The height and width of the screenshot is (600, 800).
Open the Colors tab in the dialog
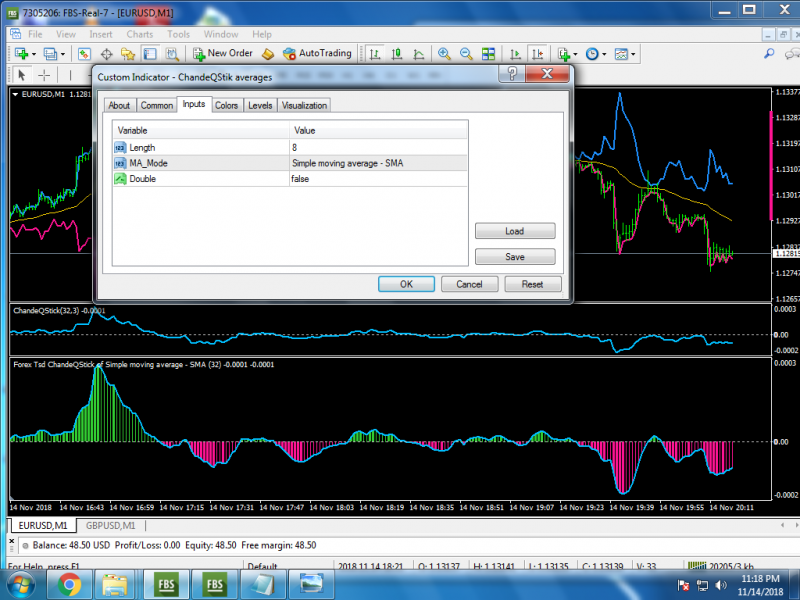coord(227,105)
